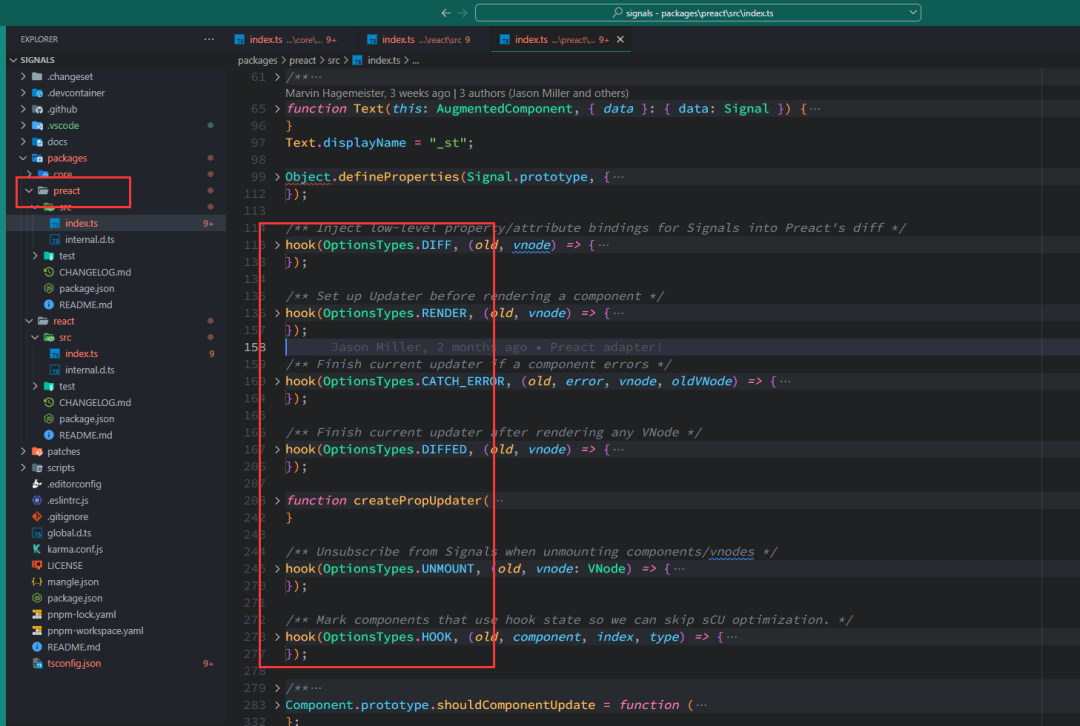Viewport: 1080px width, 726px height.
Task: Click the src breadcrumb segment
Action: click(x=334, y=61)
